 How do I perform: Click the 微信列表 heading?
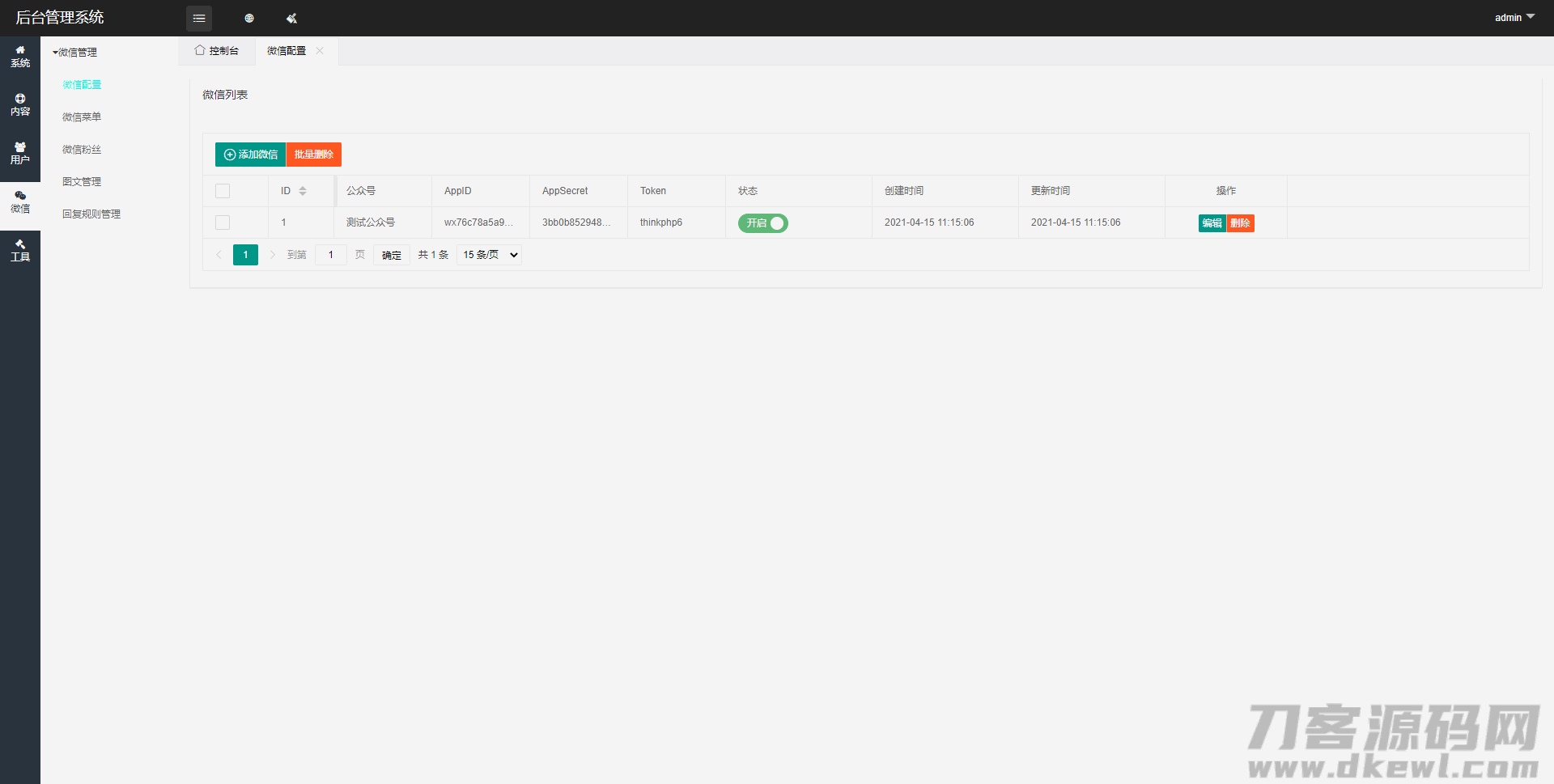(x=225, y=95)
